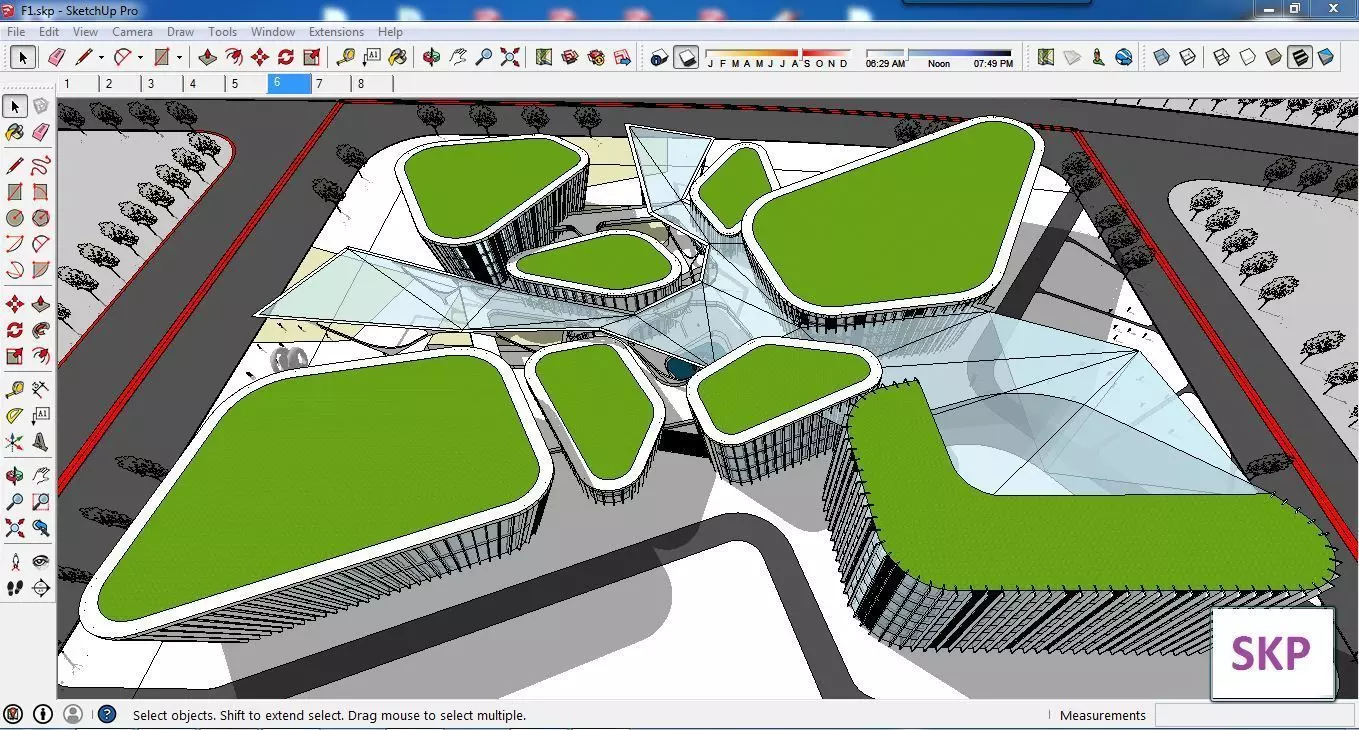This screenshot has height=730, width=1359.
Task: Click the geo-location icon in status bar
Action: pos(13,714)
